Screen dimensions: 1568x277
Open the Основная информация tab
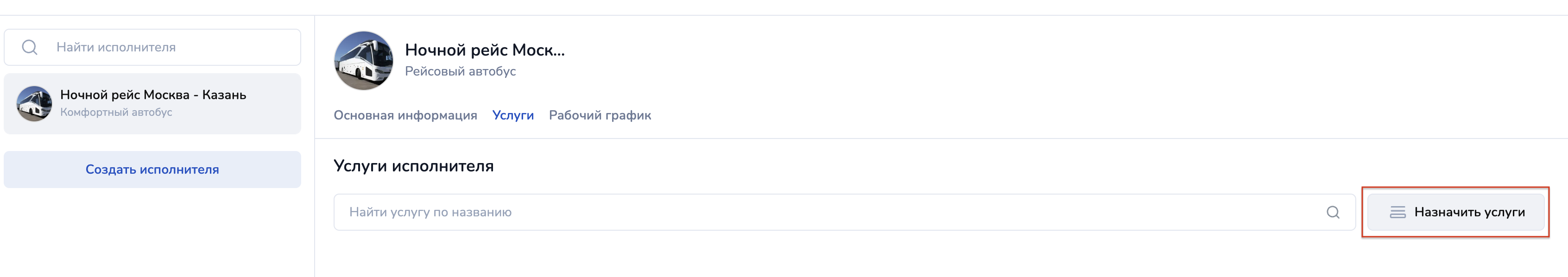click(x=405, y=116)
